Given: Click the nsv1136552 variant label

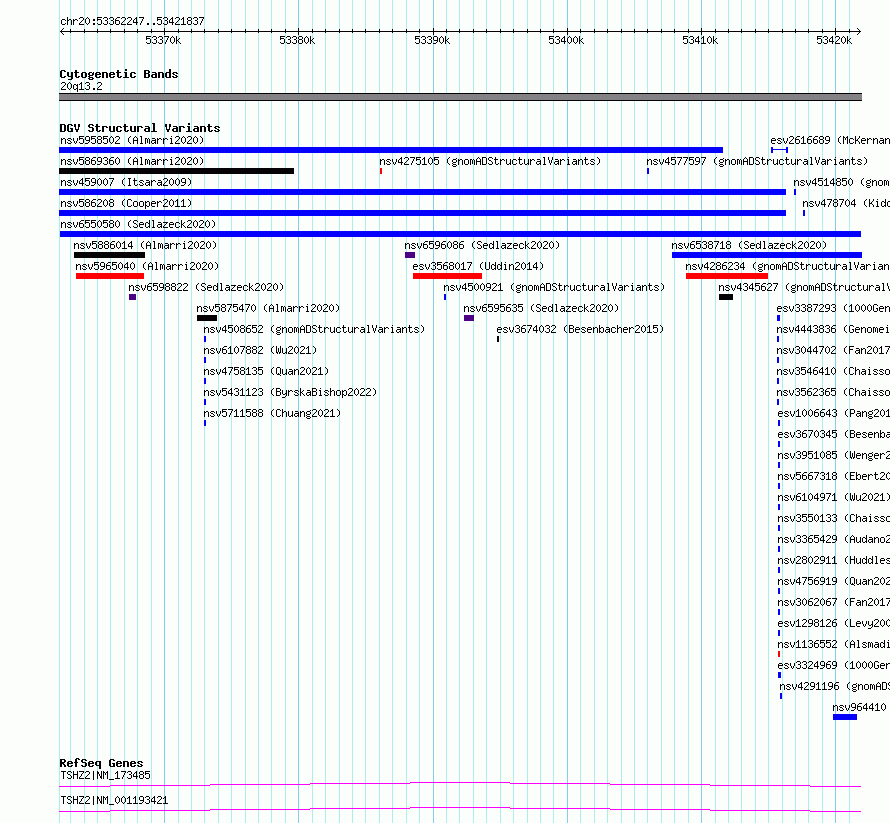Looking at the screenshot, I should pos(833,644).
